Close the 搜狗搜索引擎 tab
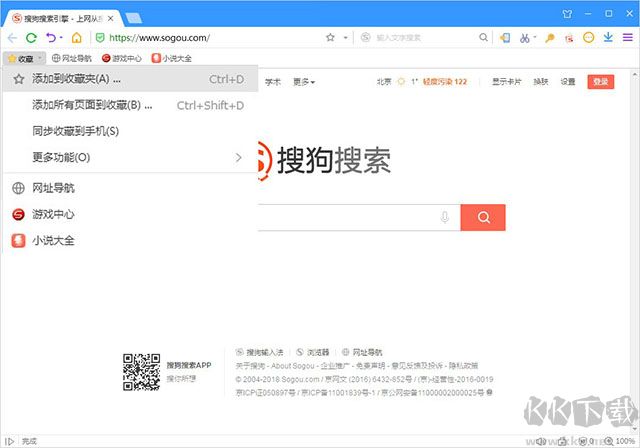The image size is (640, 448). coord(111,19)
